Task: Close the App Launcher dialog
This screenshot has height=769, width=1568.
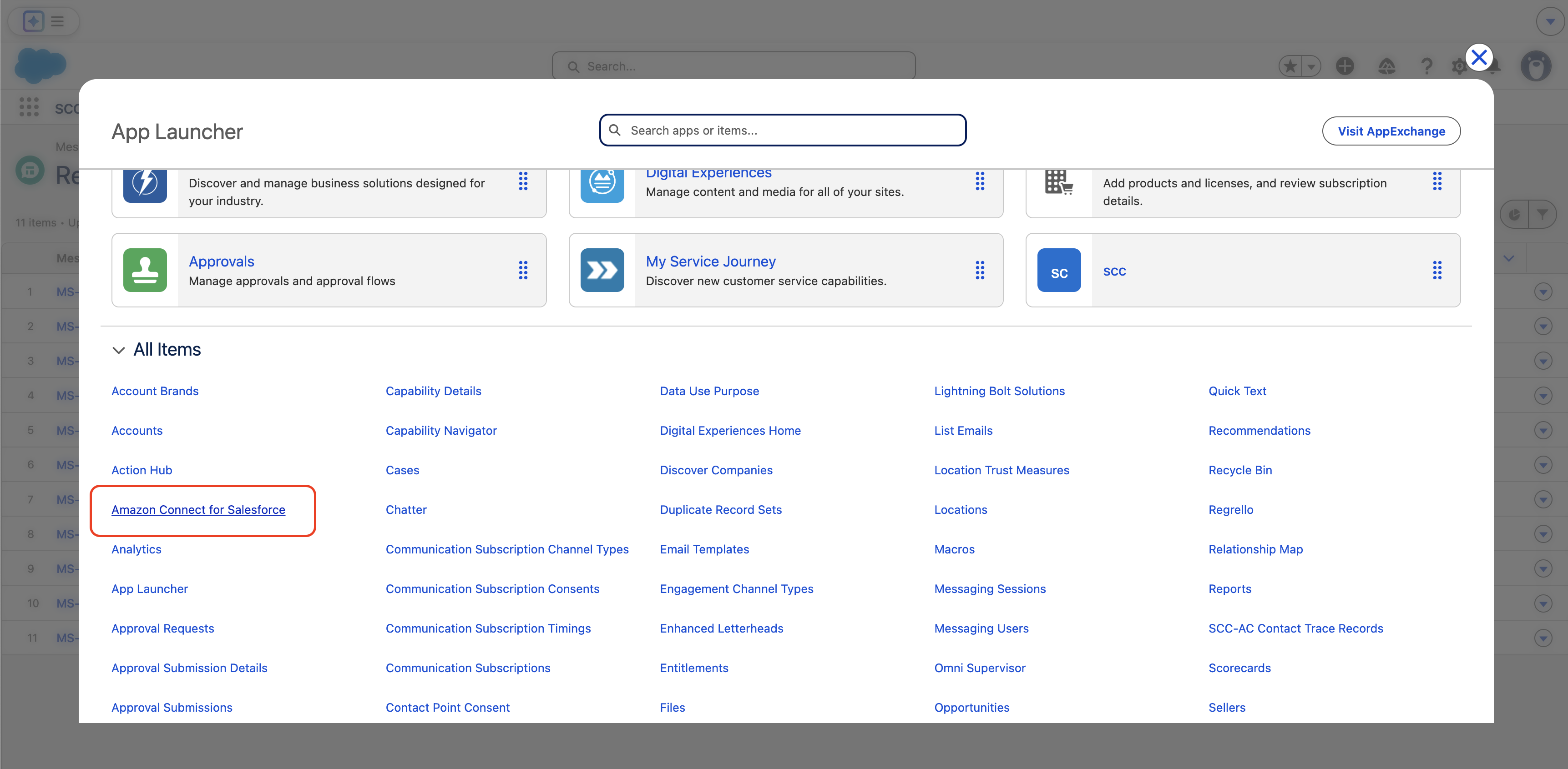Action: coord(1479,58)
